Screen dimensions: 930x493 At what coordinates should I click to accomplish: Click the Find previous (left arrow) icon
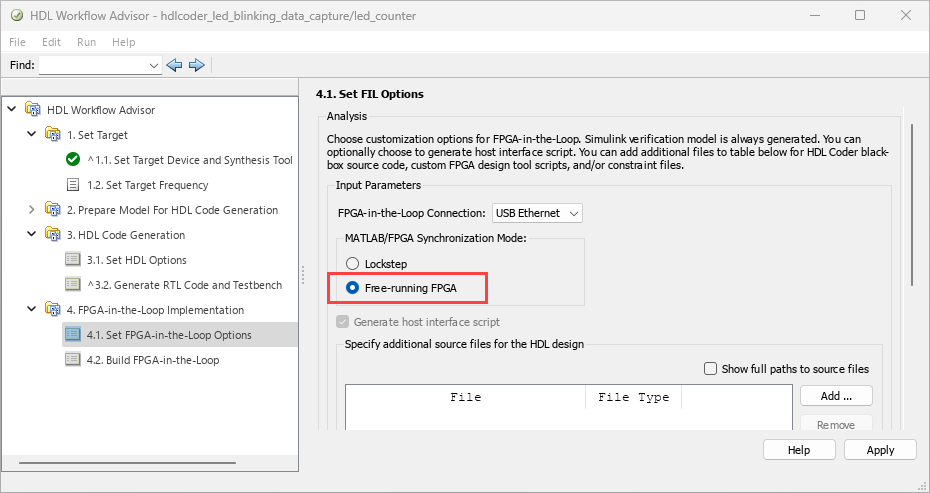174,65
